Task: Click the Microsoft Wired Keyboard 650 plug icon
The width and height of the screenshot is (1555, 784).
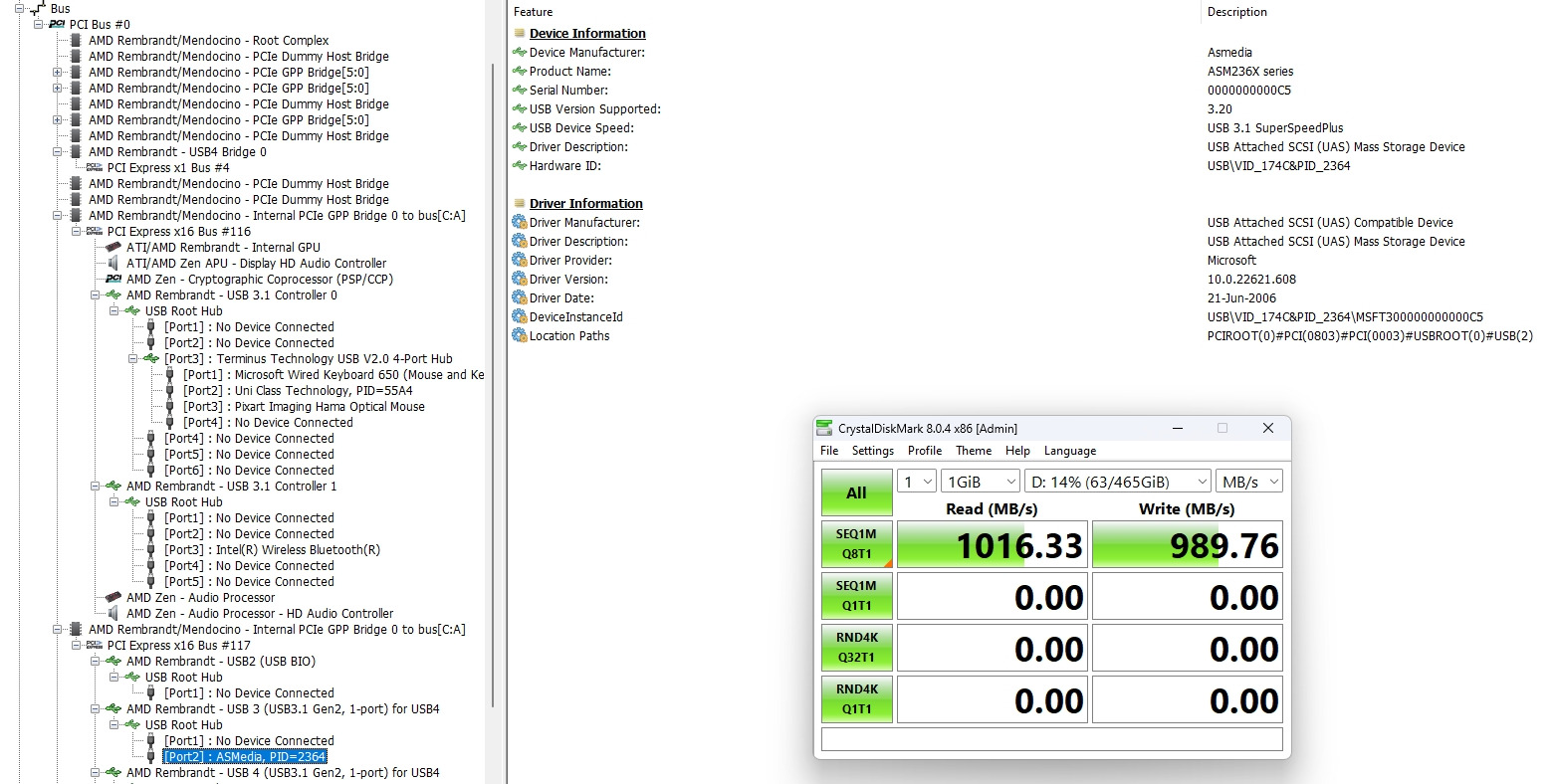Action: 170,374
